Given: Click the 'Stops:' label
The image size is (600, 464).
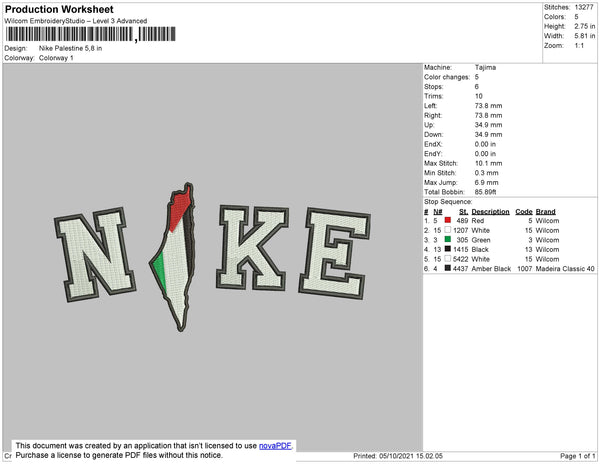Looking at the screenshot, I should (x=433, y=86).
